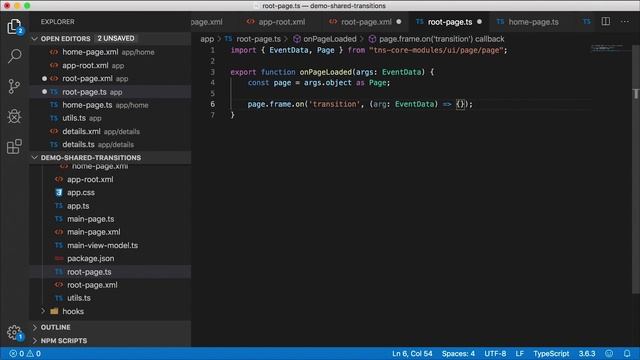This screenshot has height=360, width=640.
Task: Click TypeScript version 3.6.3
Action: click(587, 353)
